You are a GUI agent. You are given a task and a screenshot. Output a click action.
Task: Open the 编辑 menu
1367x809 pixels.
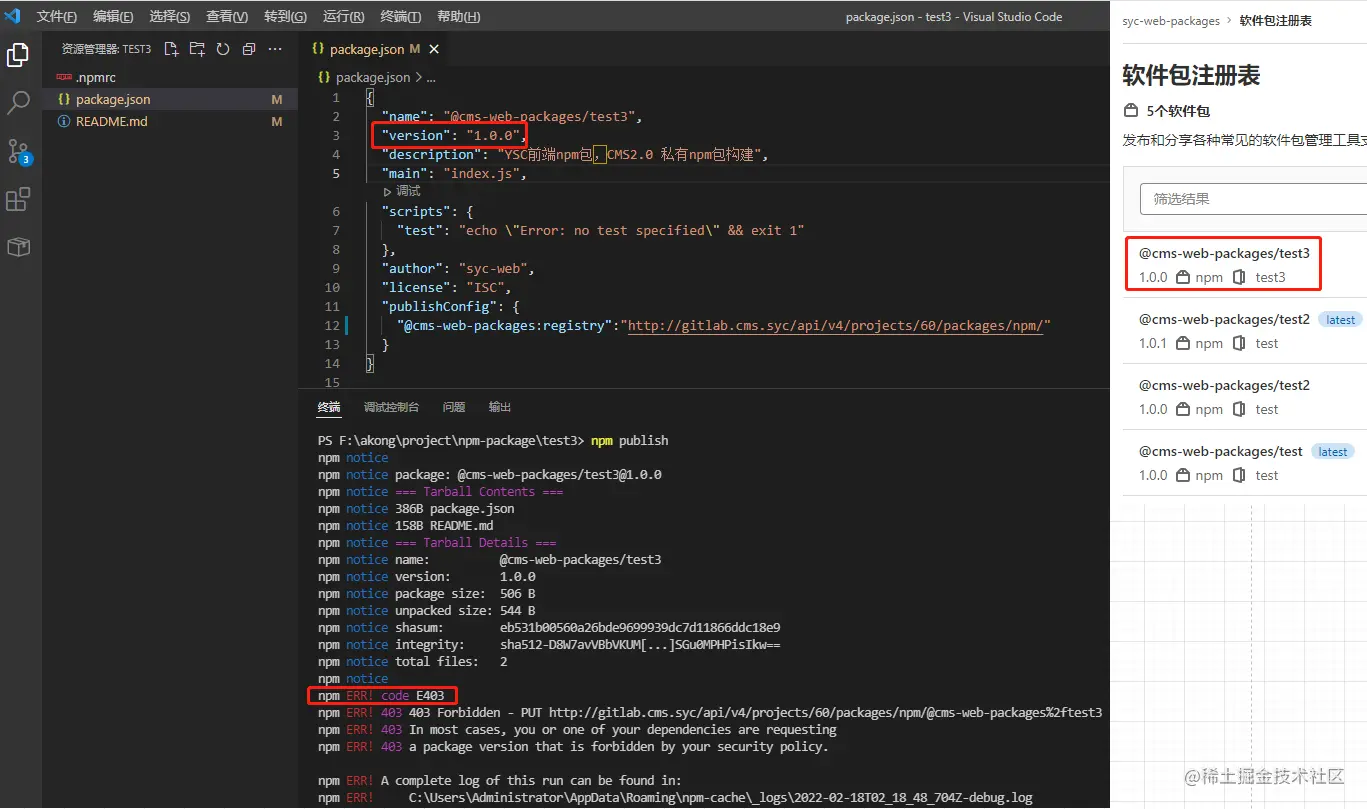113,17
